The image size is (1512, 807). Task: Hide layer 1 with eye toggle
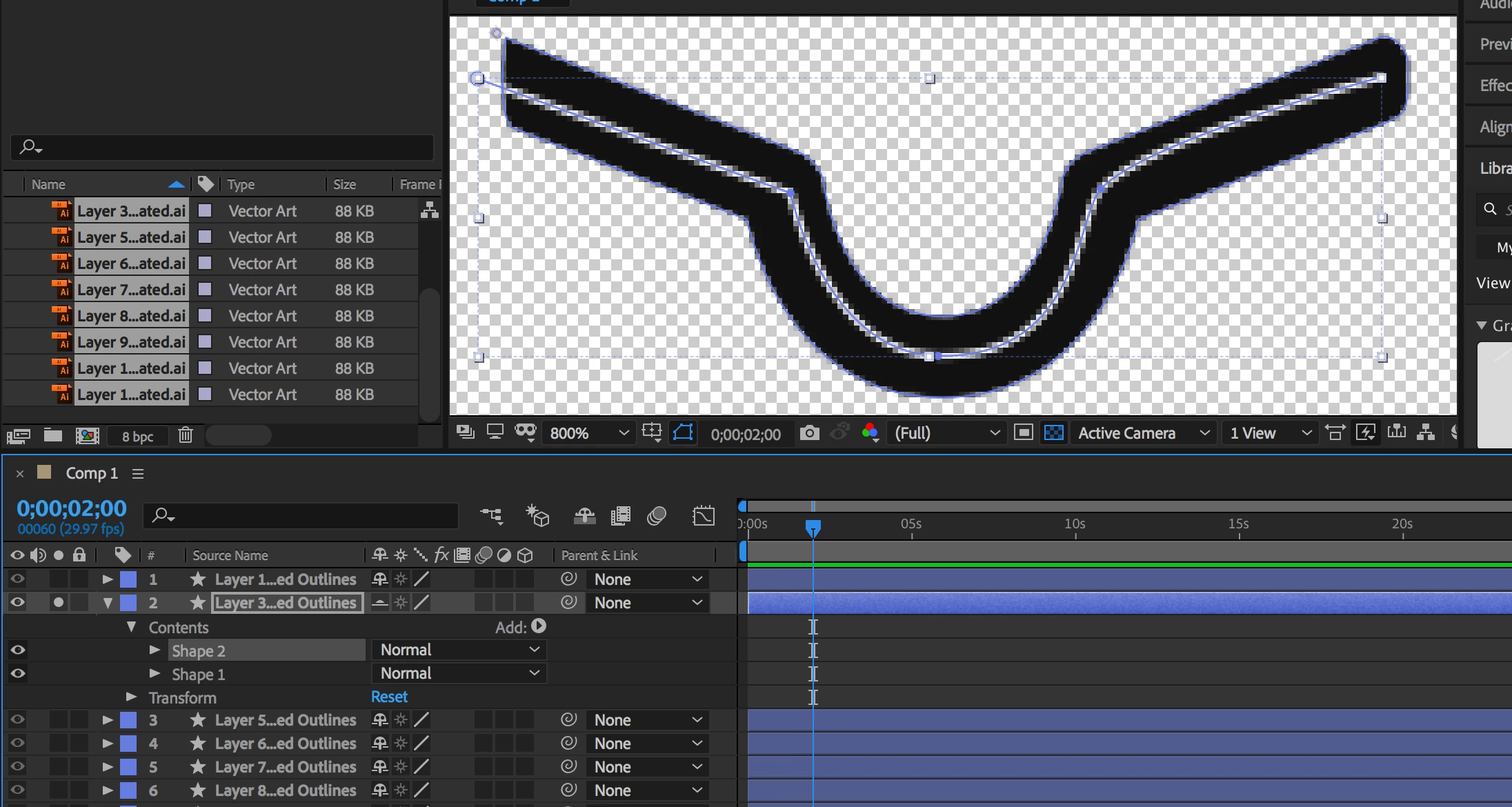click(x=18, y=579)
